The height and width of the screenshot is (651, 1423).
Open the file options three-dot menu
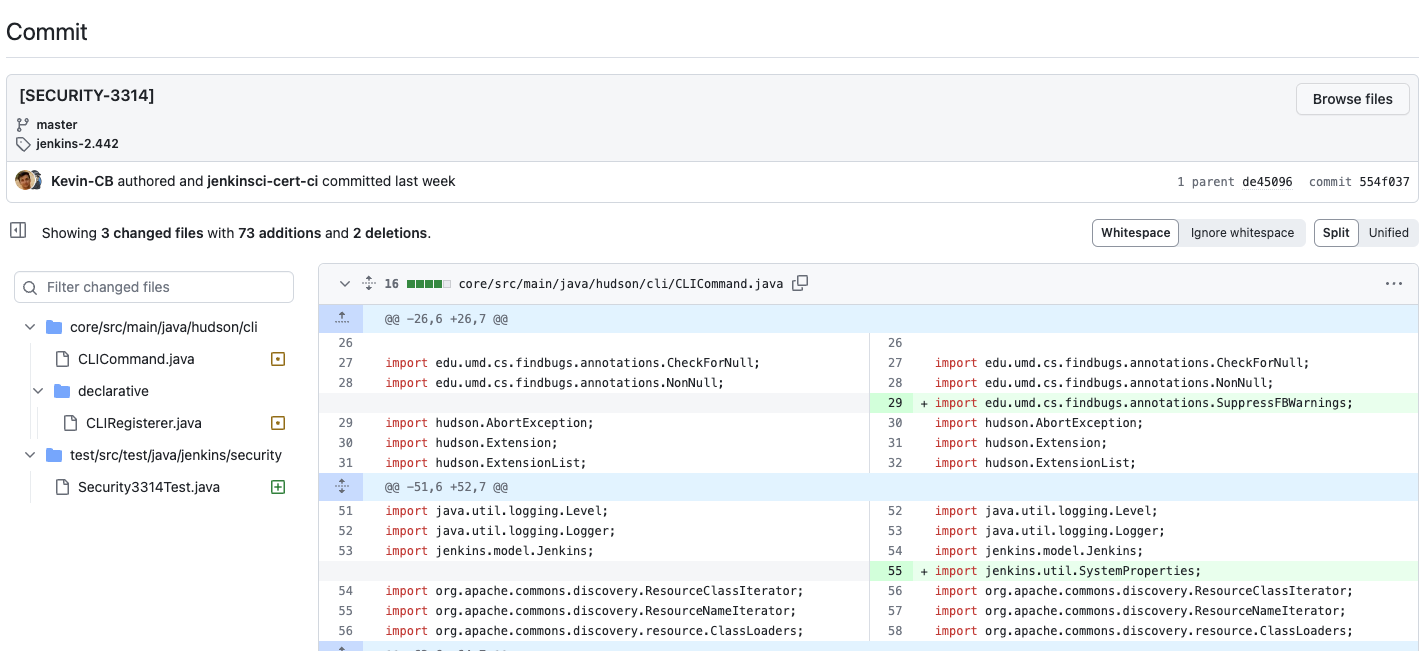point(1393,284)
